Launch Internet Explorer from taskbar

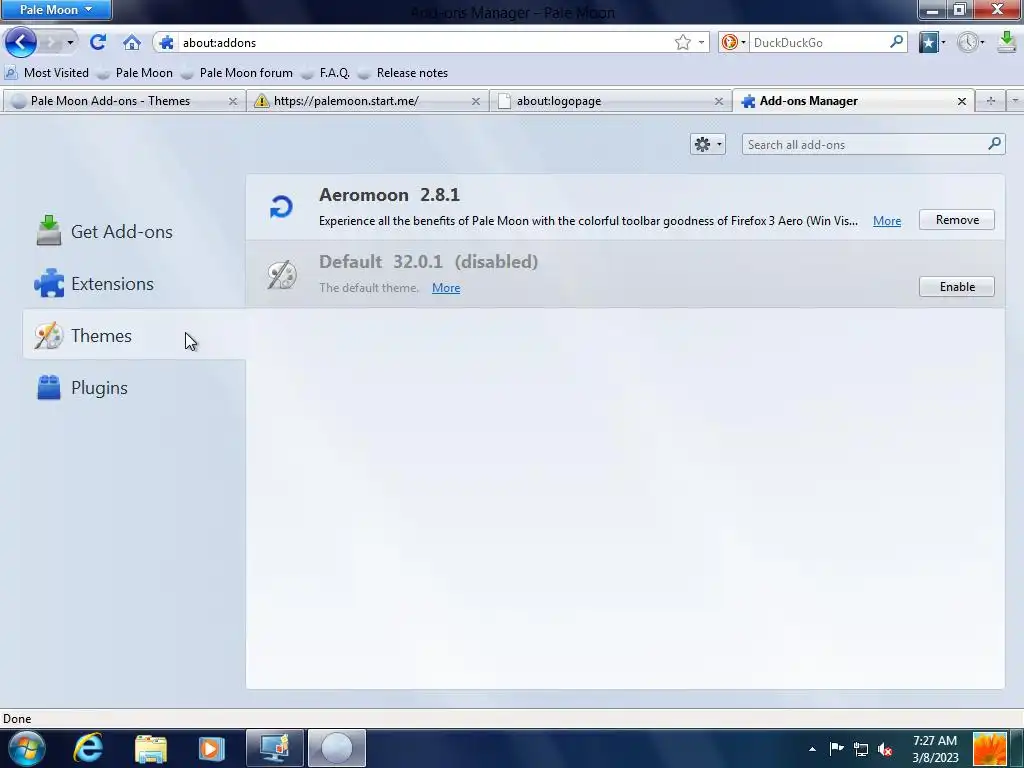(x=88, y=748)
